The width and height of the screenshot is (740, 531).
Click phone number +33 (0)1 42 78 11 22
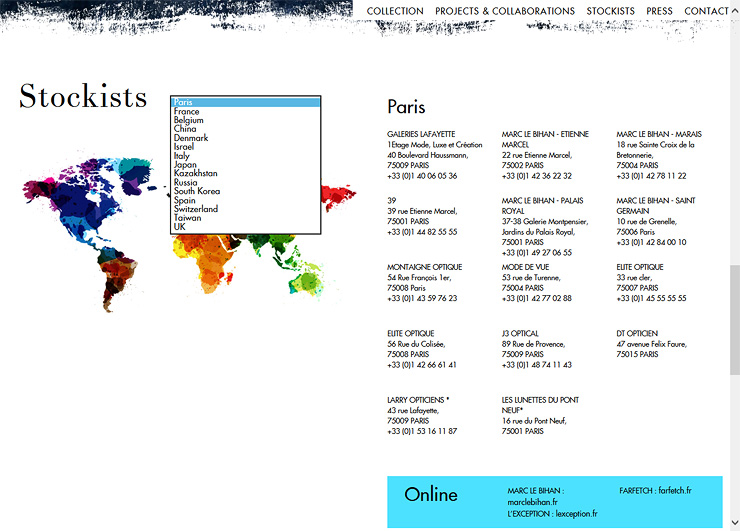[651, 176]
